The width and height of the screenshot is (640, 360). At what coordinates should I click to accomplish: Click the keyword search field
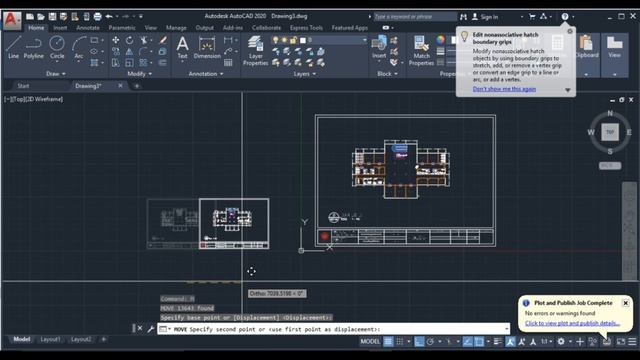415,17
